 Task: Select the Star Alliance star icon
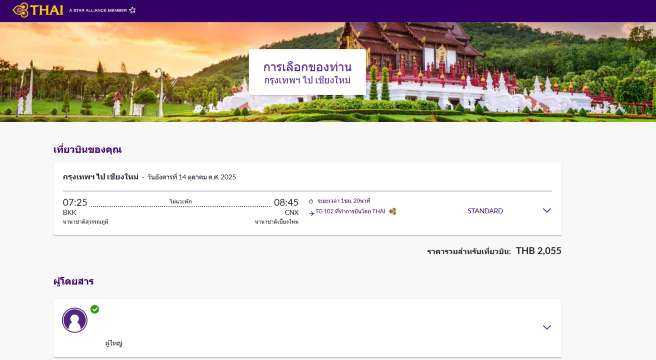pos(132,10)
